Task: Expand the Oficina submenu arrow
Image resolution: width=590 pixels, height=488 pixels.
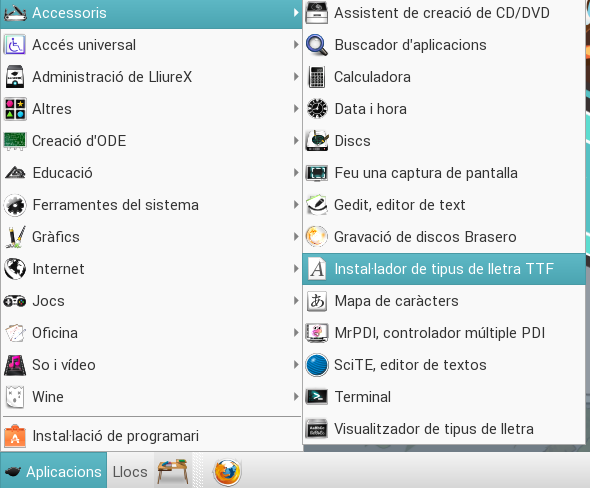Action: pyautogui.click(x=296, y=333)
